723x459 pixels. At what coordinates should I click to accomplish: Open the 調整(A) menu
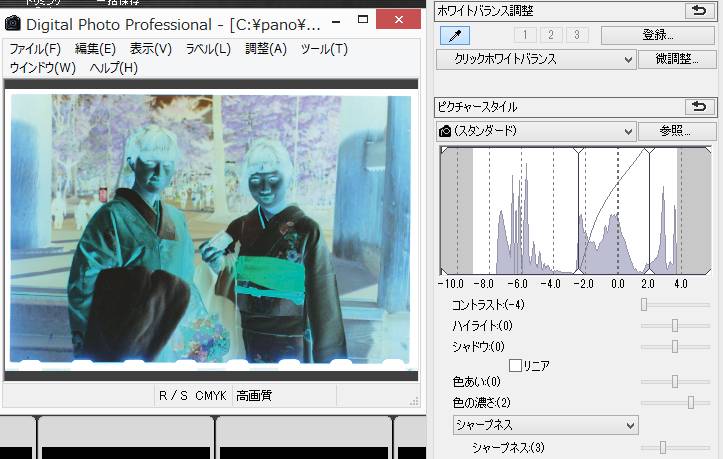pyautogui.click(x=266, y=48)
